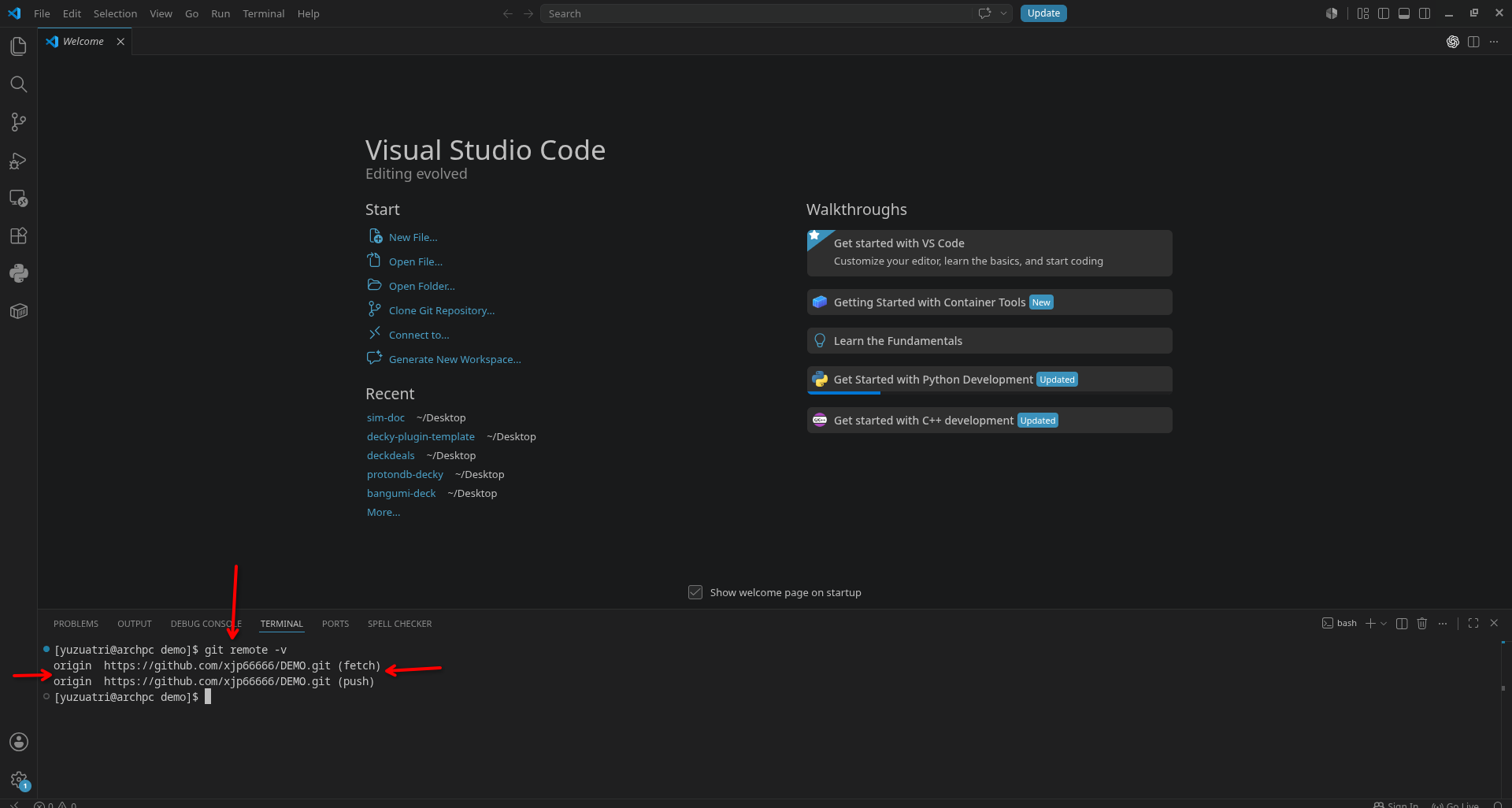Open the Source Control view
The width and height of the screenshot is (1512, 808).
(x=19, y=122)
